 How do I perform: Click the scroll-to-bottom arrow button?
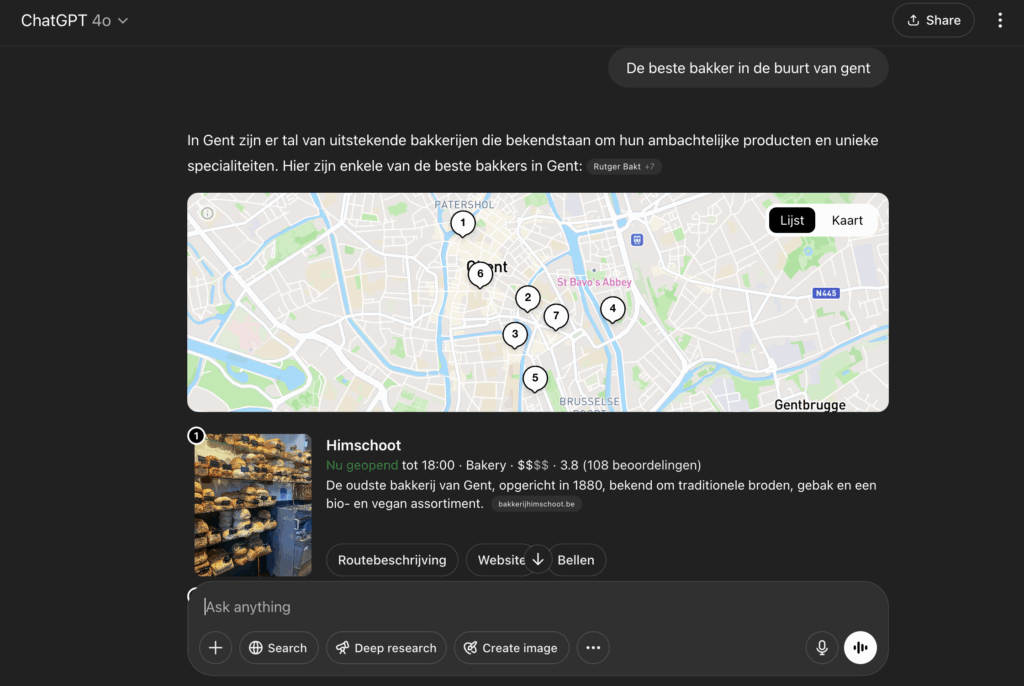pyautogui.click(x=538, y=559)
